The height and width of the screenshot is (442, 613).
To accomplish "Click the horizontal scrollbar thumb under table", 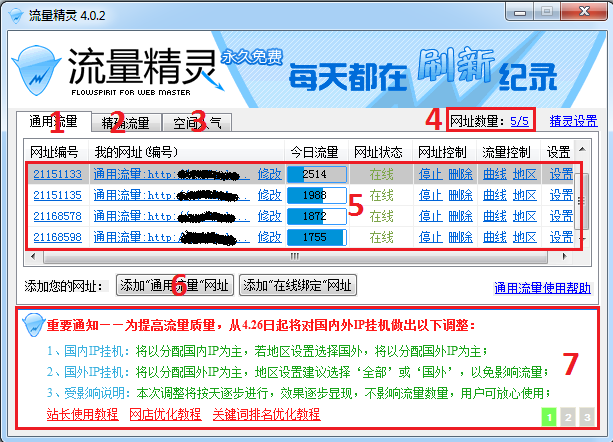I will click(296, 257).
